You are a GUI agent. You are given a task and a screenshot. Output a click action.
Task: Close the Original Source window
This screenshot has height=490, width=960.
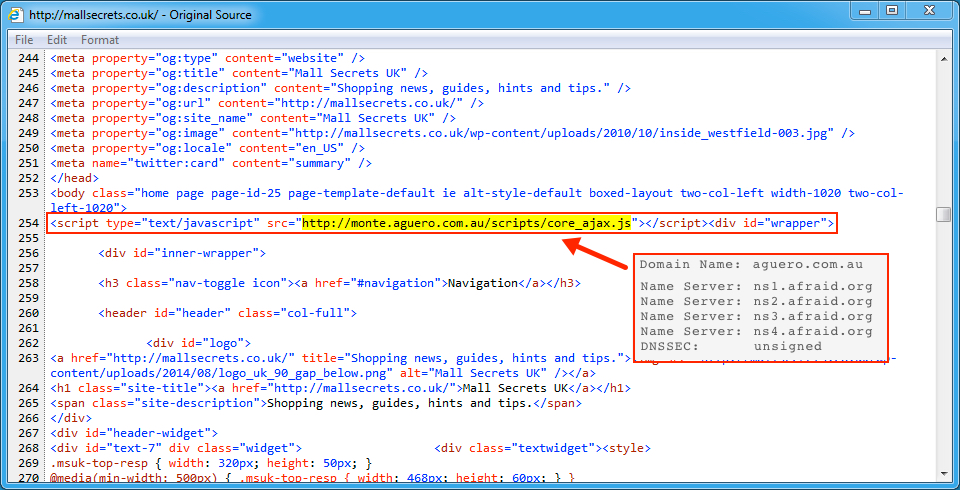928,10
